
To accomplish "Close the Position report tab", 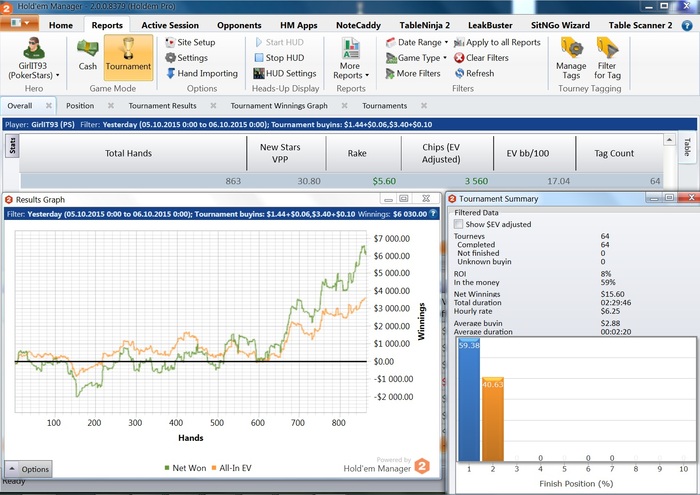I will click(111, 106).
